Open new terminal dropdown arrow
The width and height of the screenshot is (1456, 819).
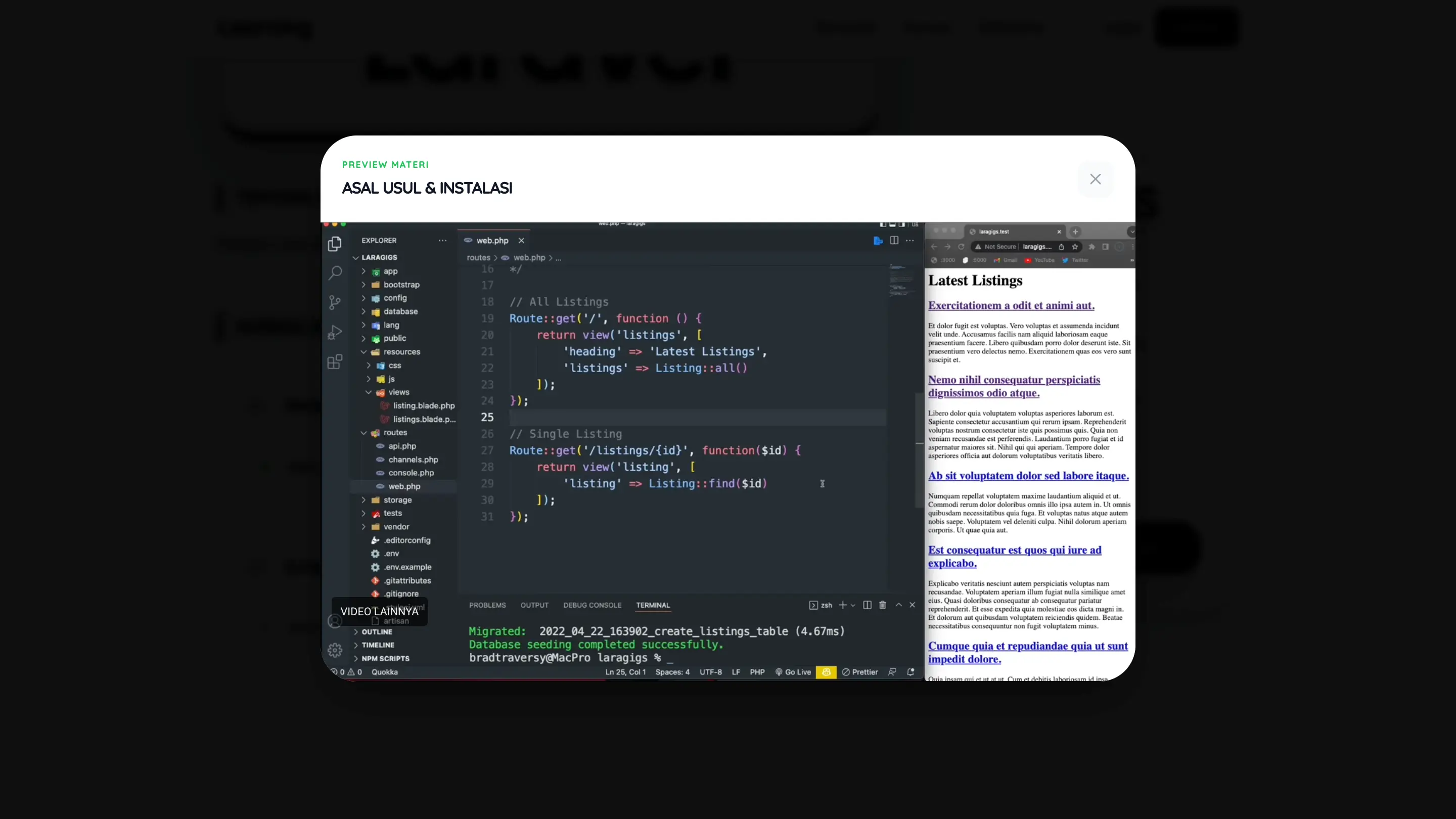click(853, 605)
